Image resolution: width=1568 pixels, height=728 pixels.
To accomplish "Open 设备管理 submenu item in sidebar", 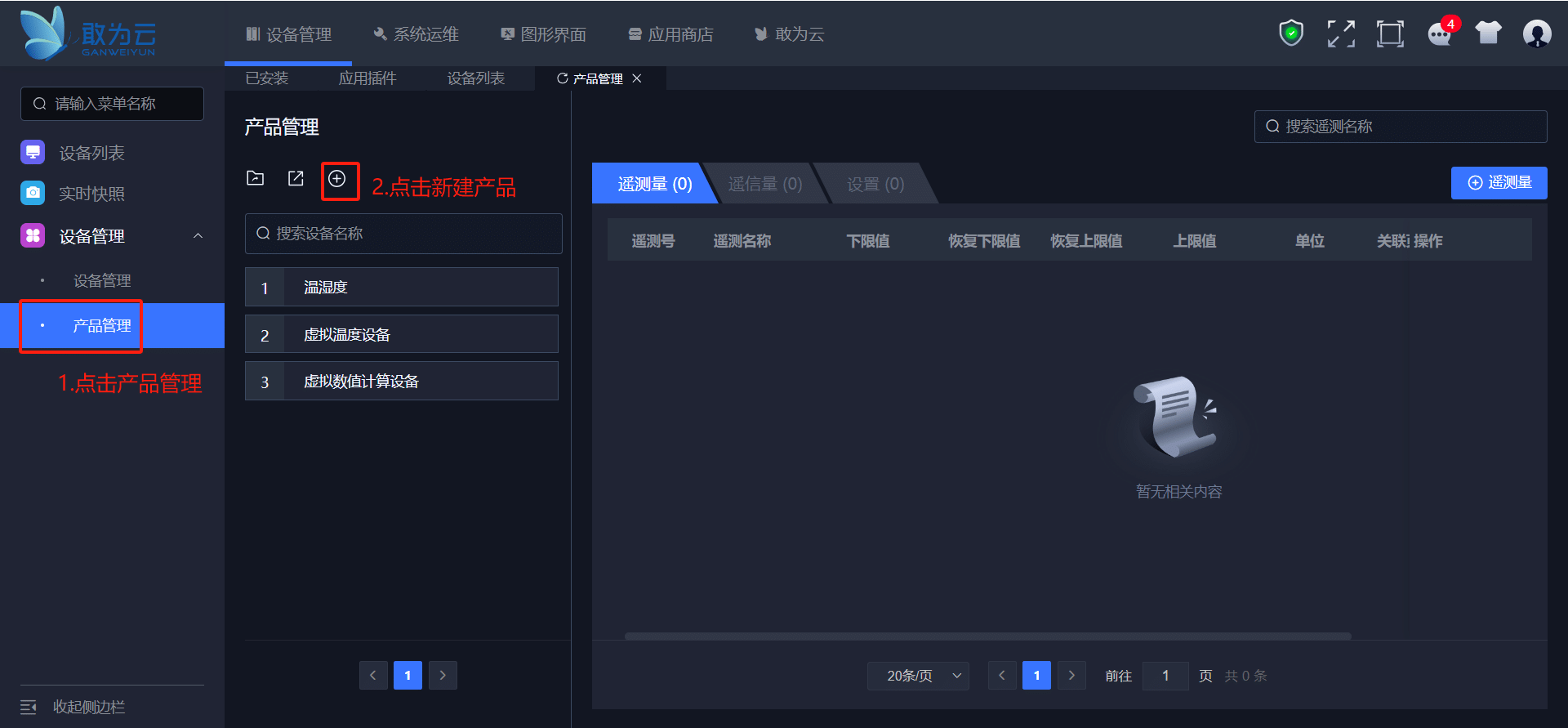I will 102,281.
